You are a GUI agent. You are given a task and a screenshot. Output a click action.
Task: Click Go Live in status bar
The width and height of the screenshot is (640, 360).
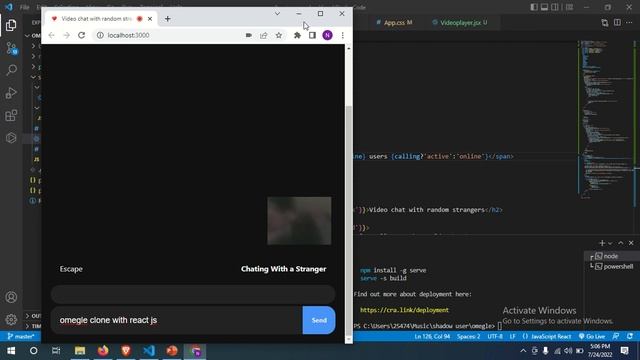coord(592,337)
